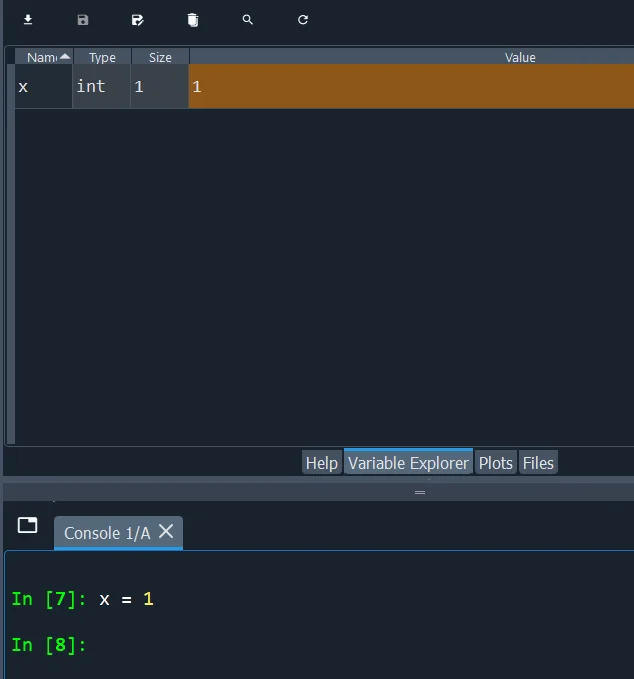
Task: Sort by the Size column header
Action: [x=160, y=57]
